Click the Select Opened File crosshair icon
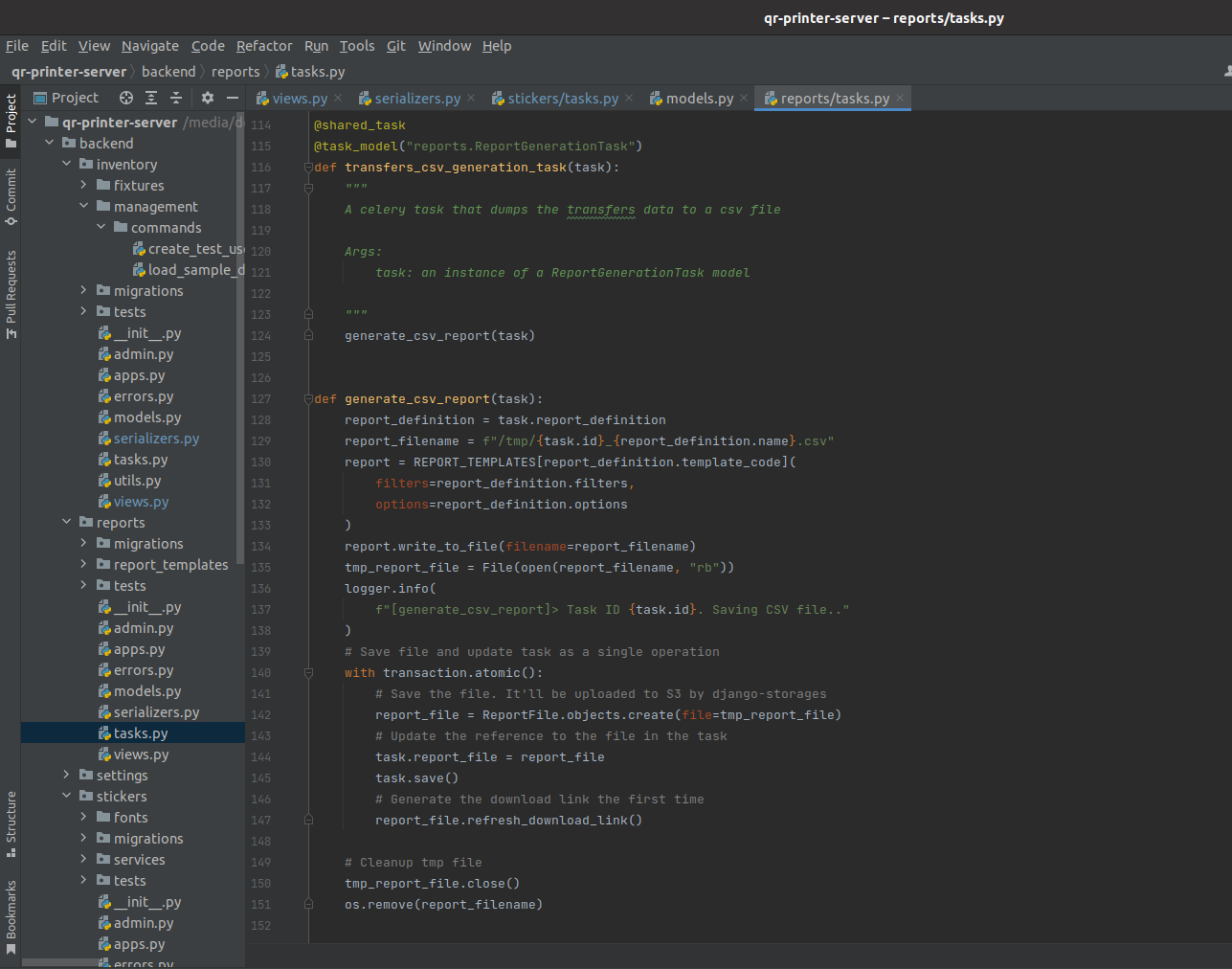1232x969 pixels. pyautogui.click(x=126, y=98)
